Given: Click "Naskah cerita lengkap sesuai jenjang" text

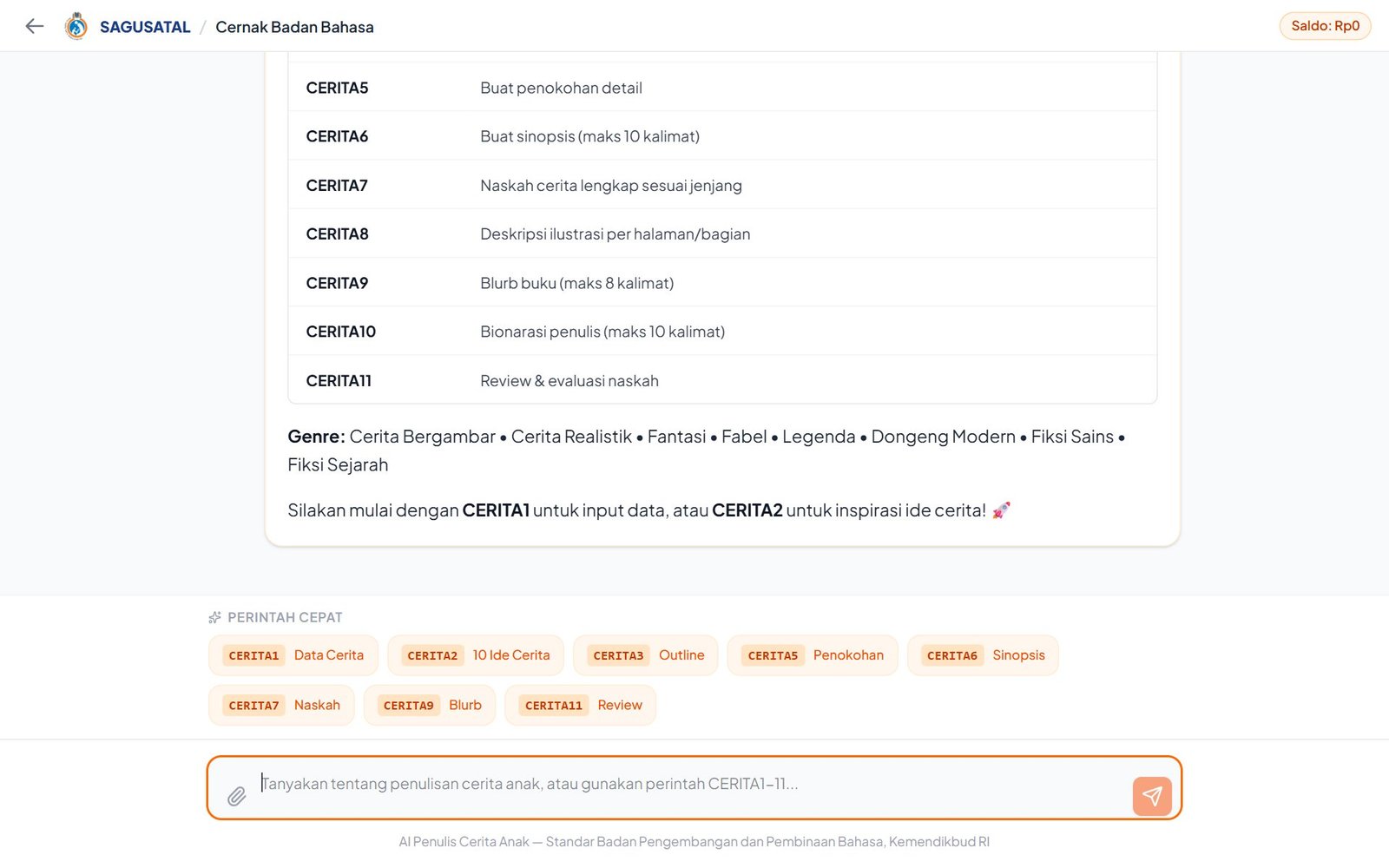Looking at the screenshot, I should point(611,186).
